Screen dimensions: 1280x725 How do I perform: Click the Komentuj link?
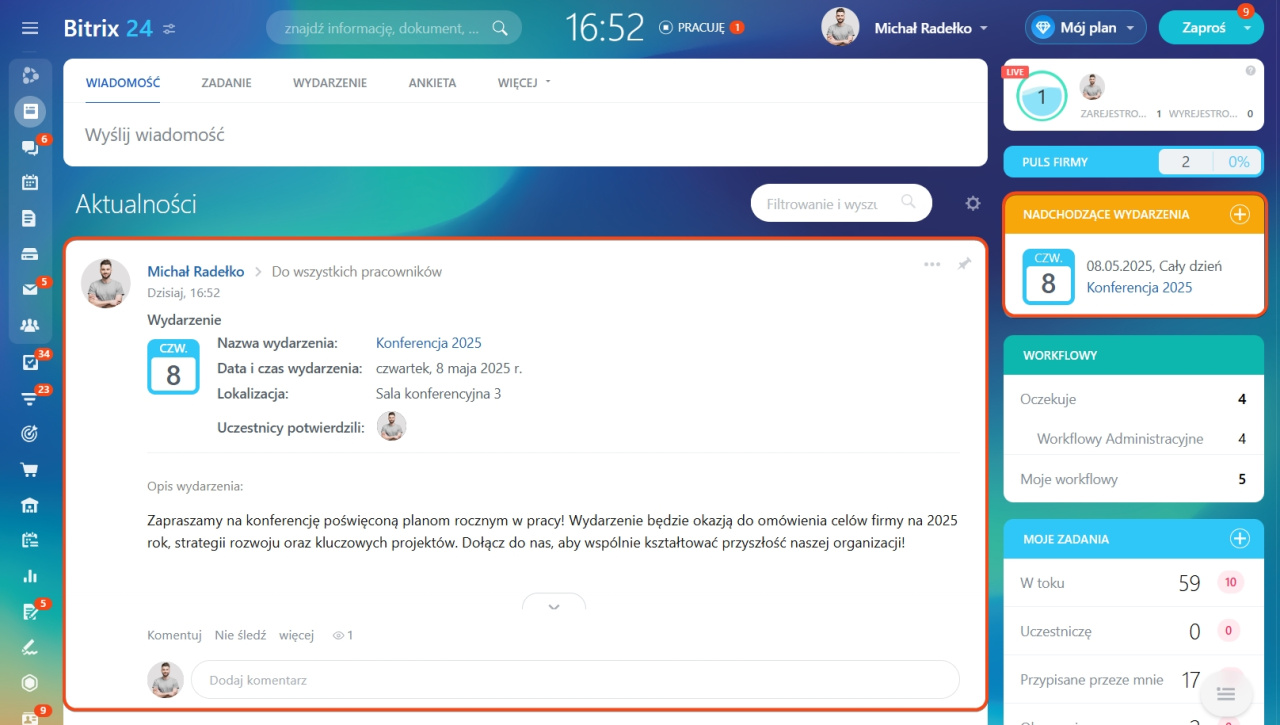coord(174,635)
